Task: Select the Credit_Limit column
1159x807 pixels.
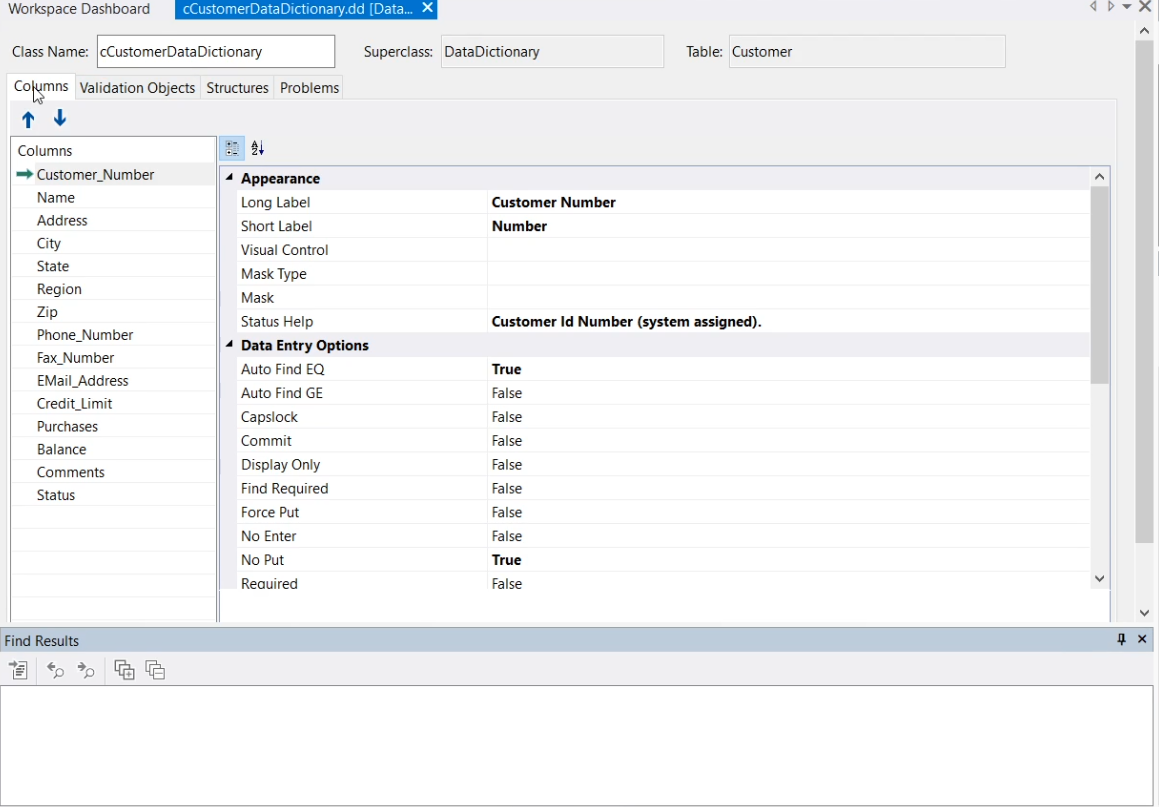Action: tap(74, 404)
